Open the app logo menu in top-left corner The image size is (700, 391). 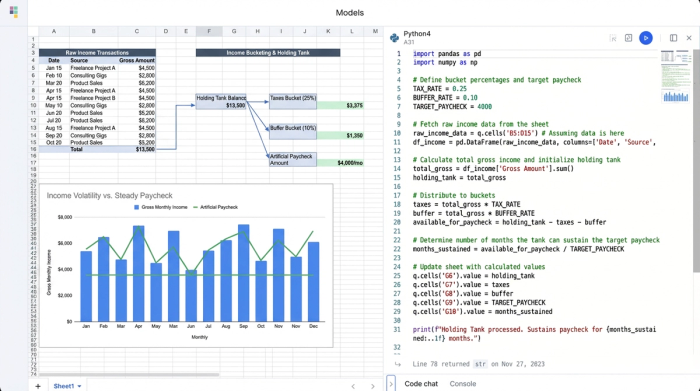[13, 12]
